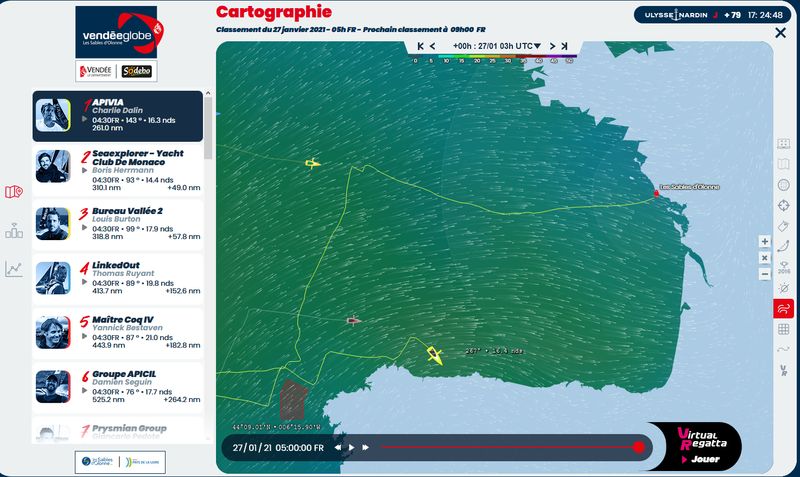Screen dimensions: 800x477
Task: Click the rankings list scrollbar thumb
Action: tap(208, 128)
